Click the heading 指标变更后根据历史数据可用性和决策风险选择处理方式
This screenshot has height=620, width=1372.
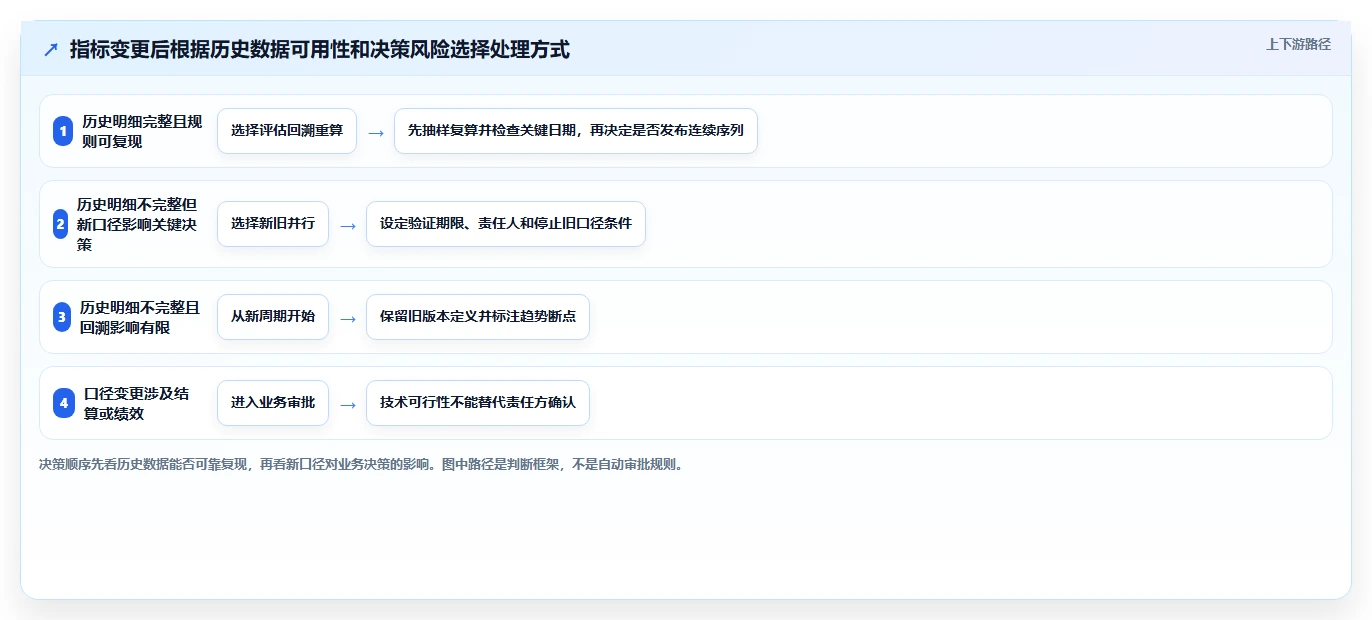point(320,49)
